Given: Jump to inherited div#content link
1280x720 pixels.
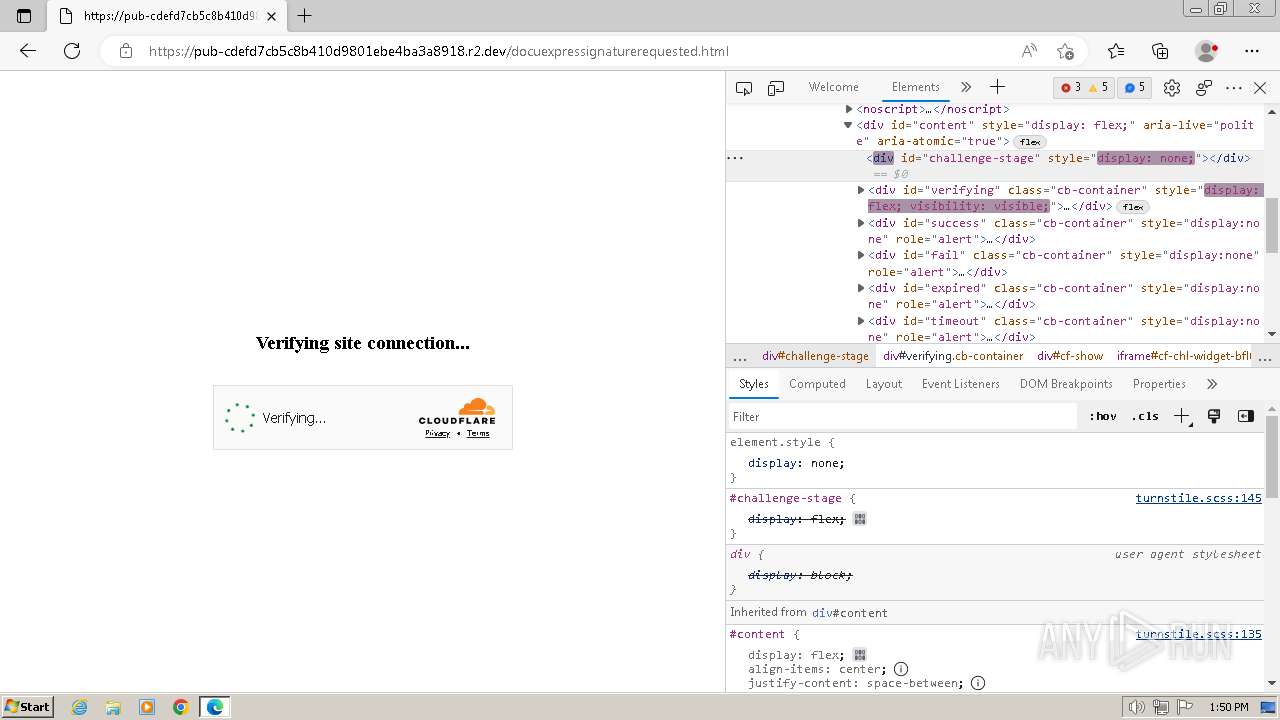Looking at the screenshot, I should tap(850, 612).
